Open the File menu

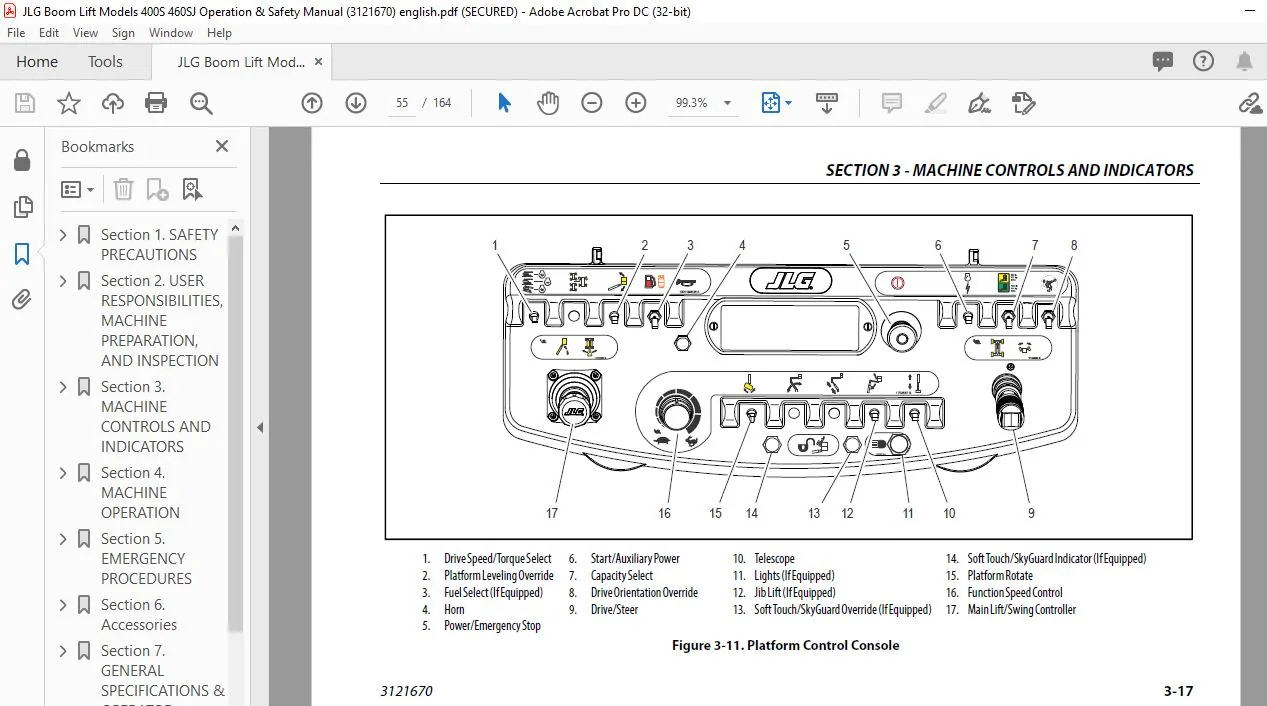click(x=17, y=33)
